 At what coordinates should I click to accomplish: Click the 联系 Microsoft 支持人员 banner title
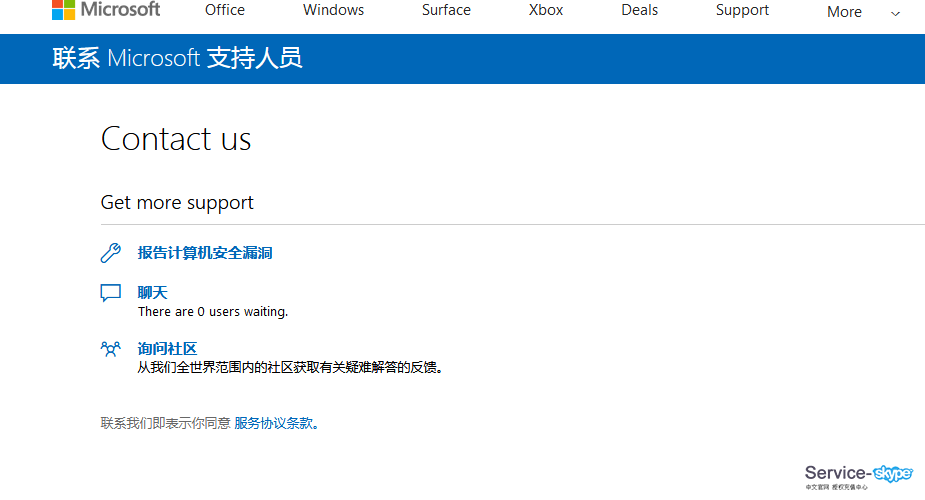[177, 58]
